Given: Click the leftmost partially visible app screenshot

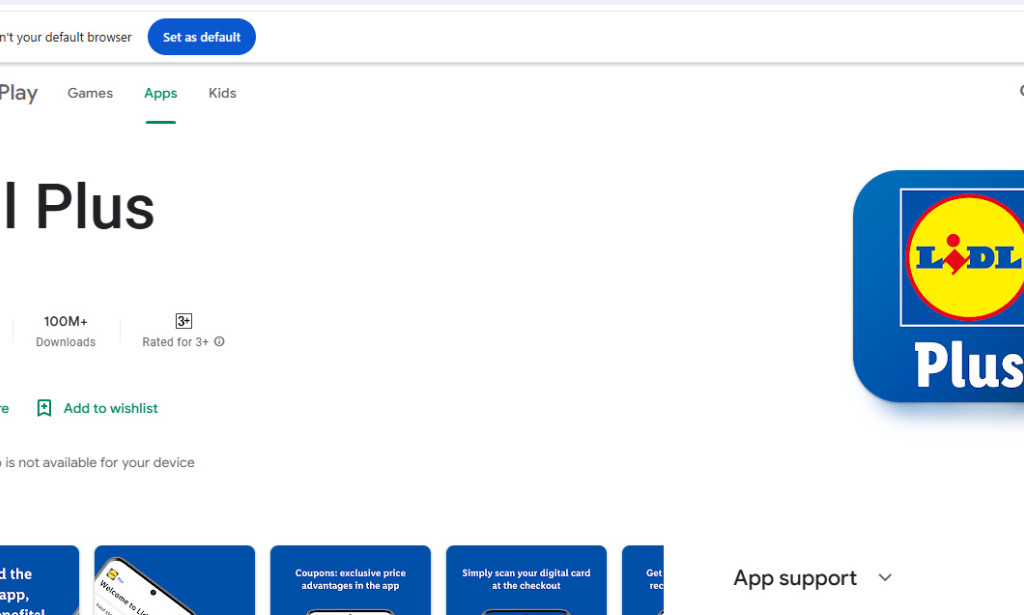Looking at the screenshot, I should pyautogui.click(x=38, y=580).
